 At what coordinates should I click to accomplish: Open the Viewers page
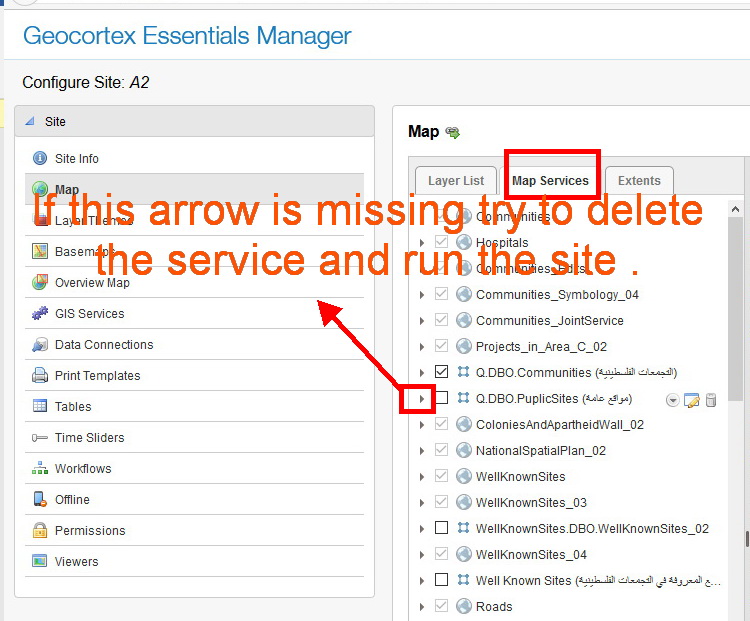194,561
